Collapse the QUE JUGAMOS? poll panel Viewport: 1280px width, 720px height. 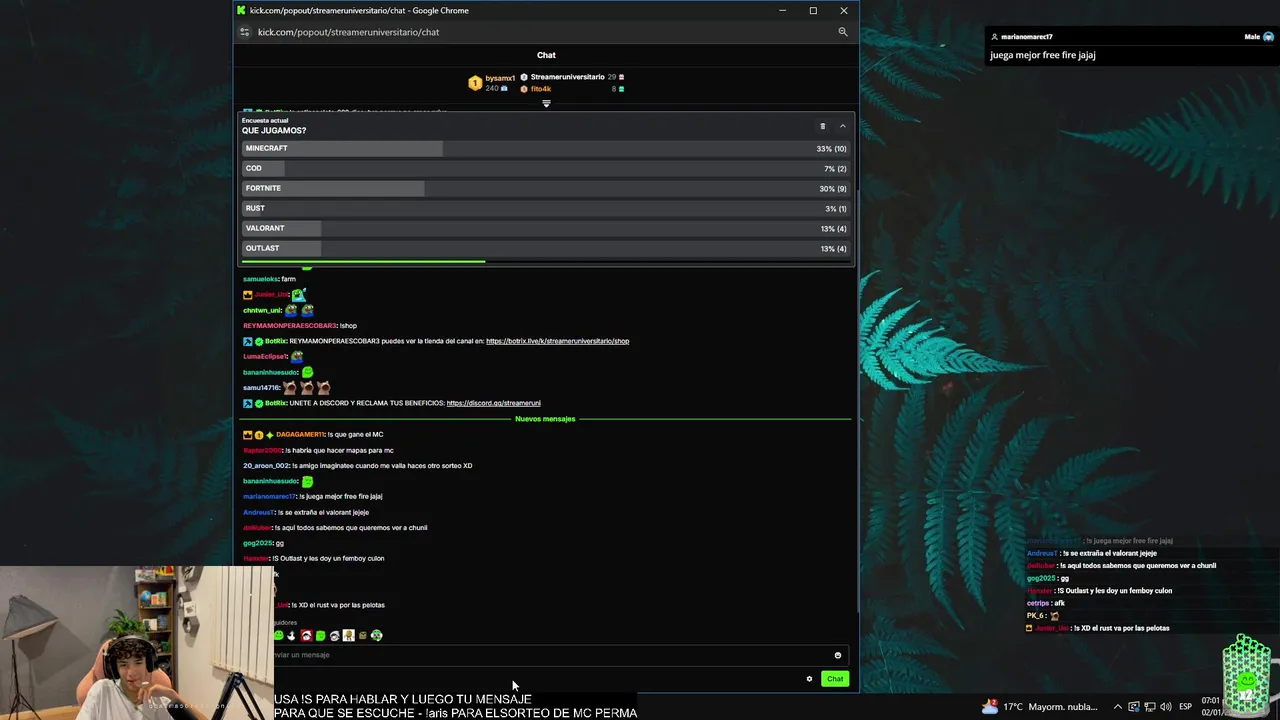842,126
